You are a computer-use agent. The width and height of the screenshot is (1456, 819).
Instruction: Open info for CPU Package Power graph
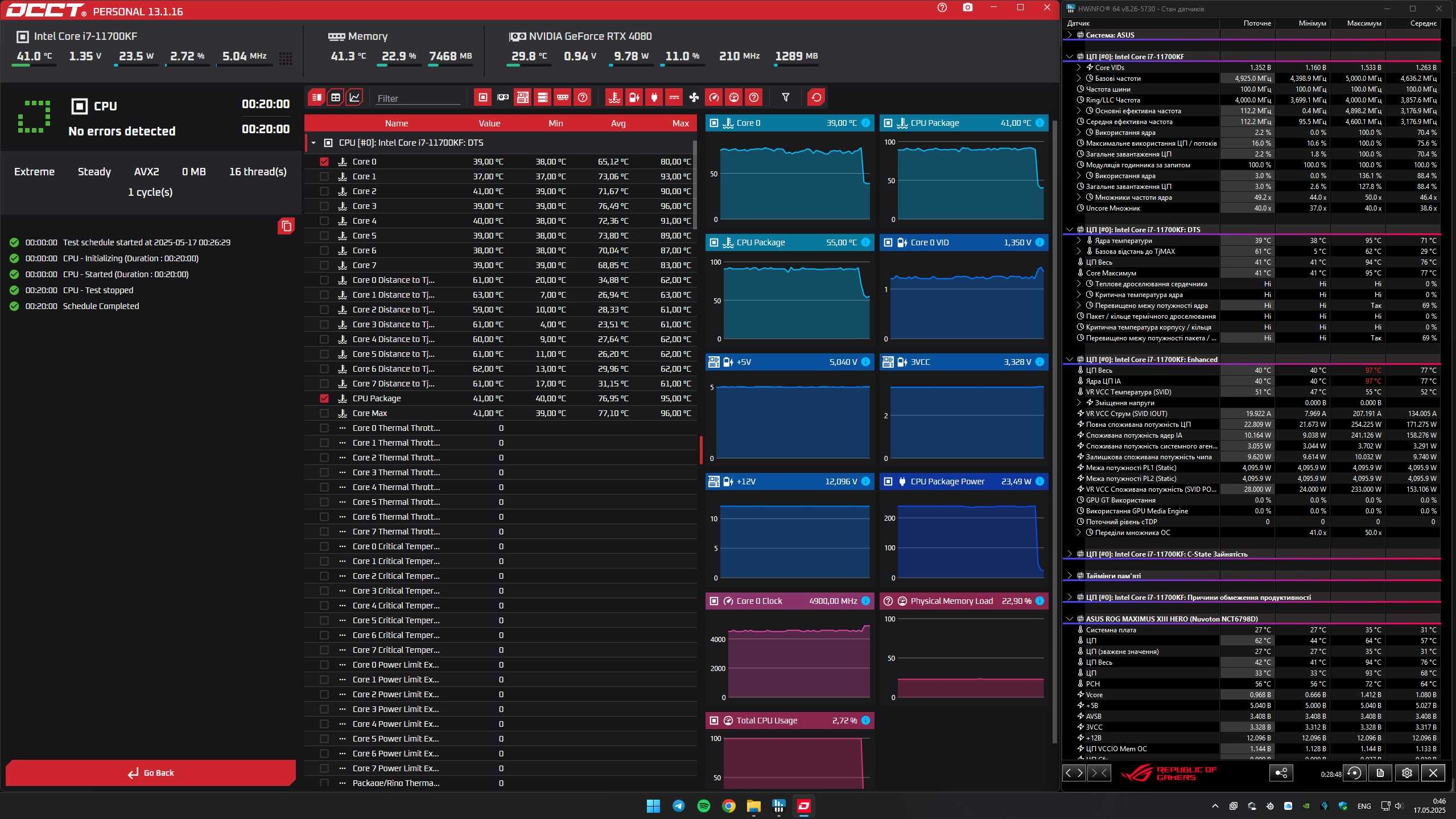(1040, 481)
